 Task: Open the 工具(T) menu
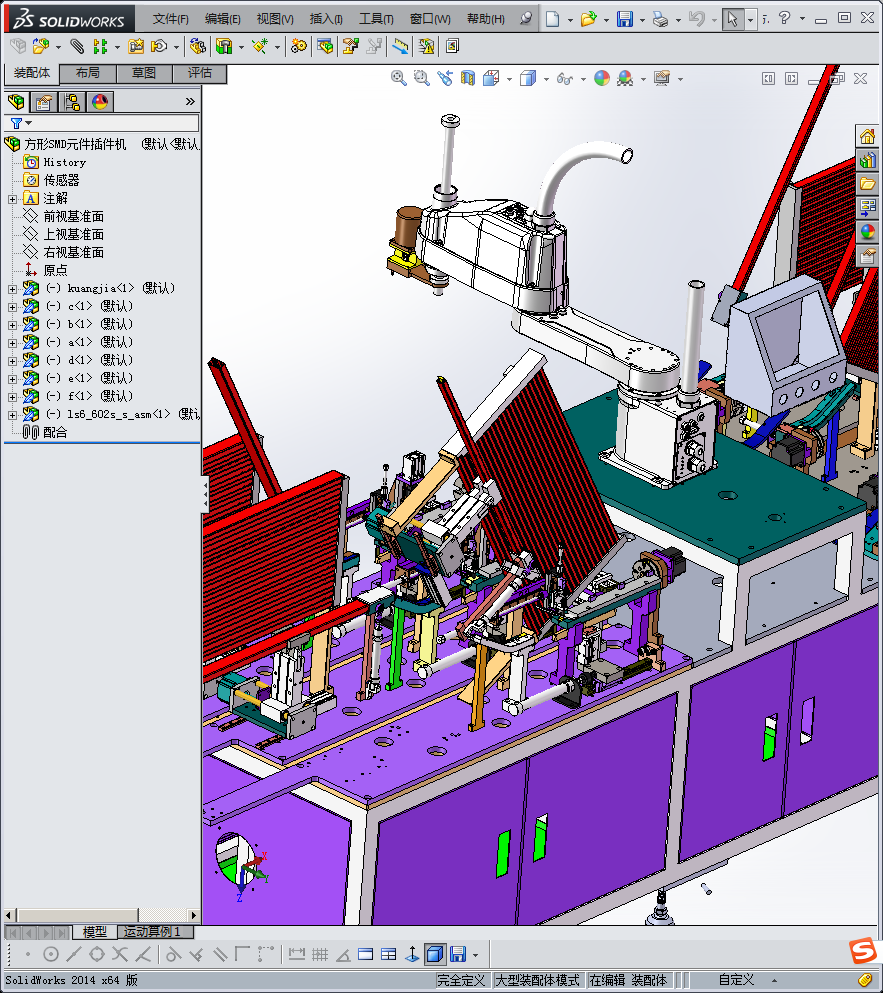[x=376, y=19]
